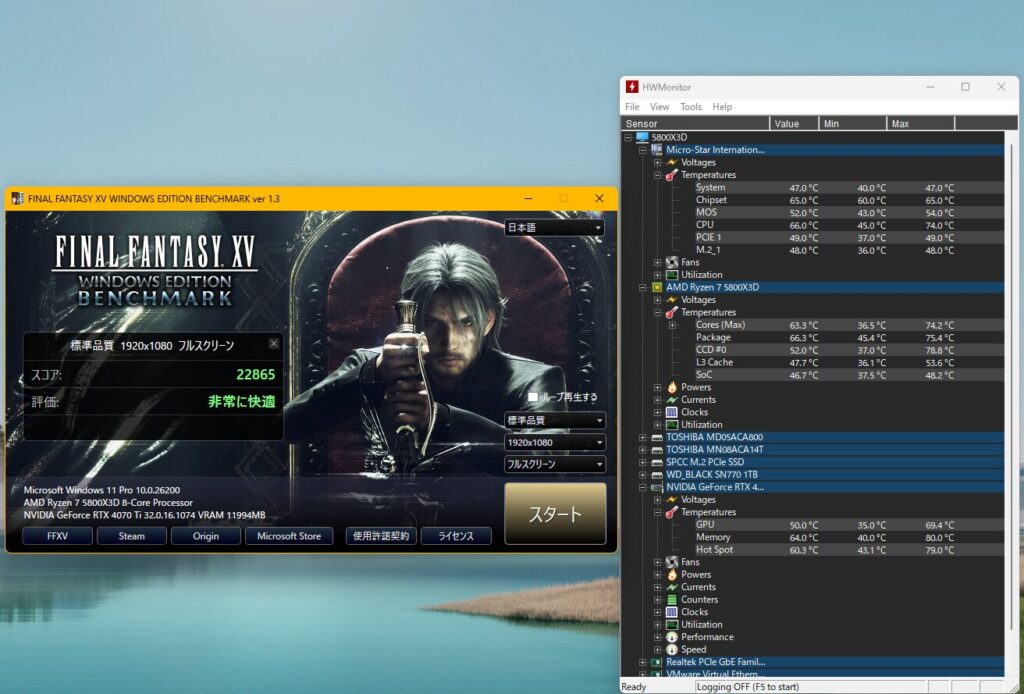The width and height of the screenshot is (1024, 694).
Task: Toggle the ループ再生する loop playback checkbox
Action: pos(533,397)
